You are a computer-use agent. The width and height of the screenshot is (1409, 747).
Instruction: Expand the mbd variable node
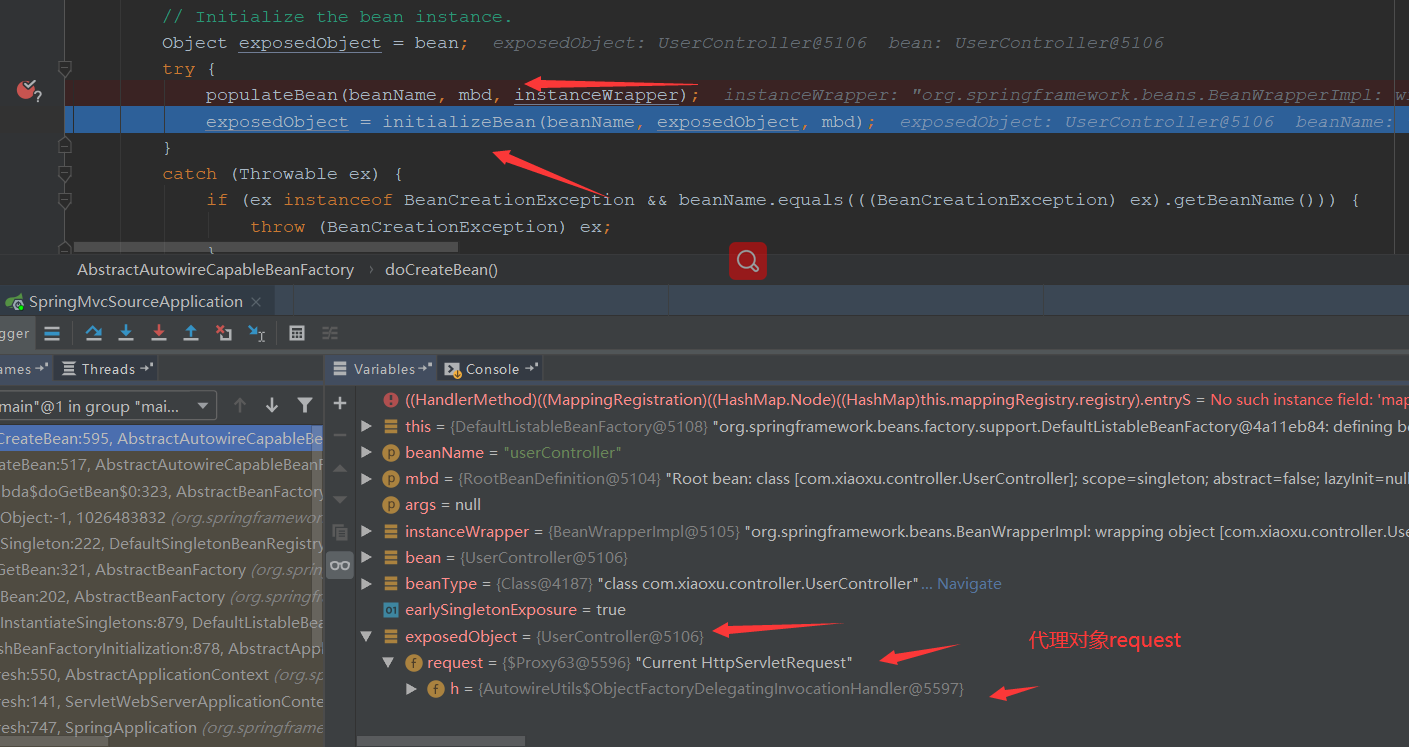[x=367, y=478]
